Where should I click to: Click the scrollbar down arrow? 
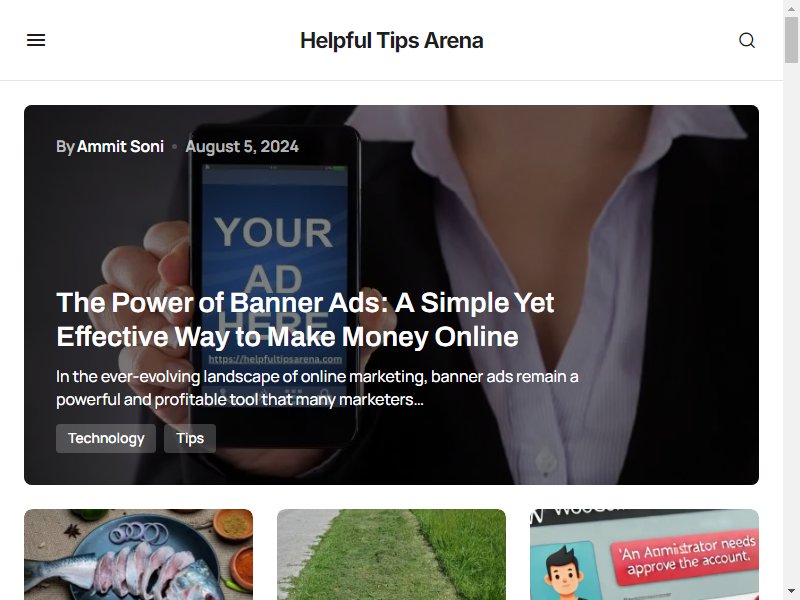tap(791, 592)
